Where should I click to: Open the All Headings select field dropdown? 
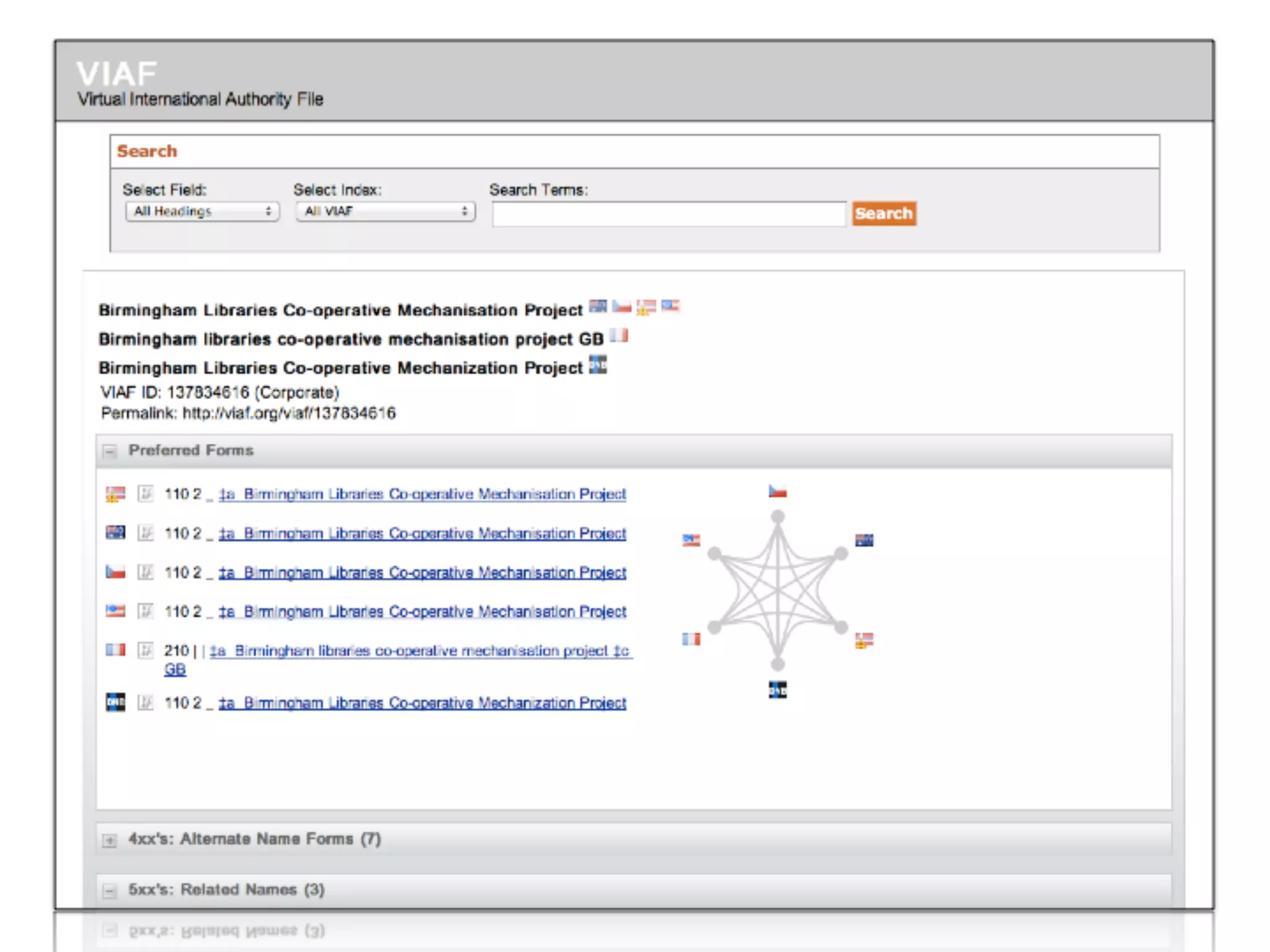[x=202, y=211]
